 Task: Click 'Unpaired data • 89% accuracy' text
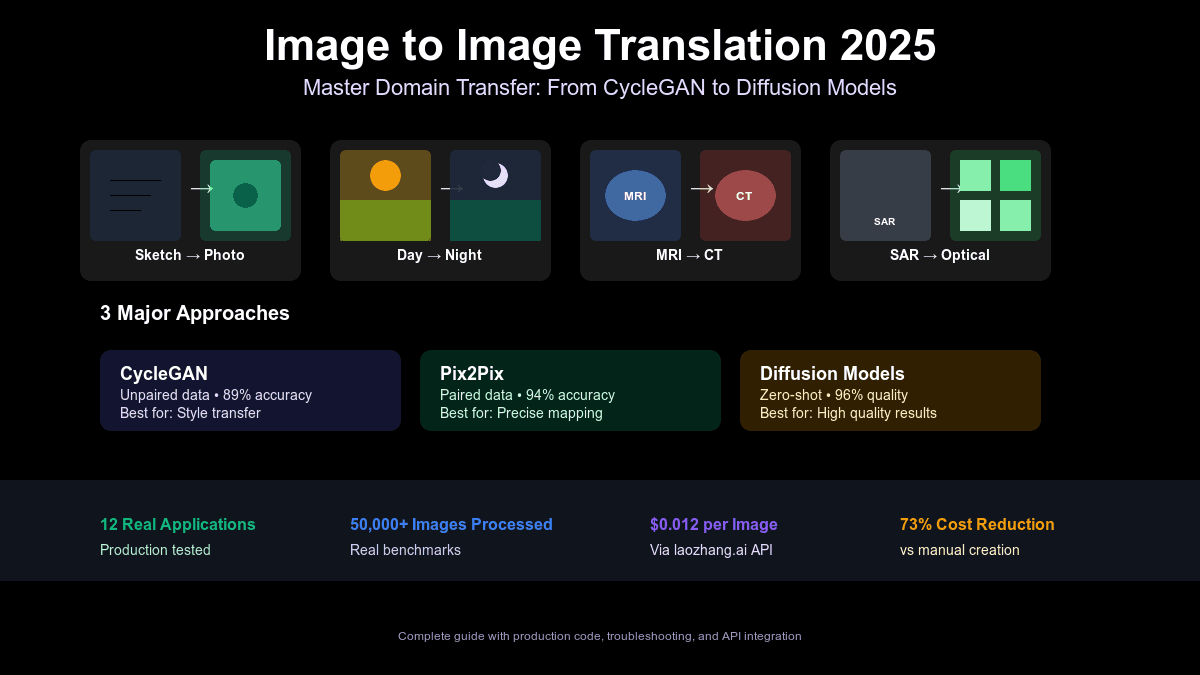[x=216, y=395]
